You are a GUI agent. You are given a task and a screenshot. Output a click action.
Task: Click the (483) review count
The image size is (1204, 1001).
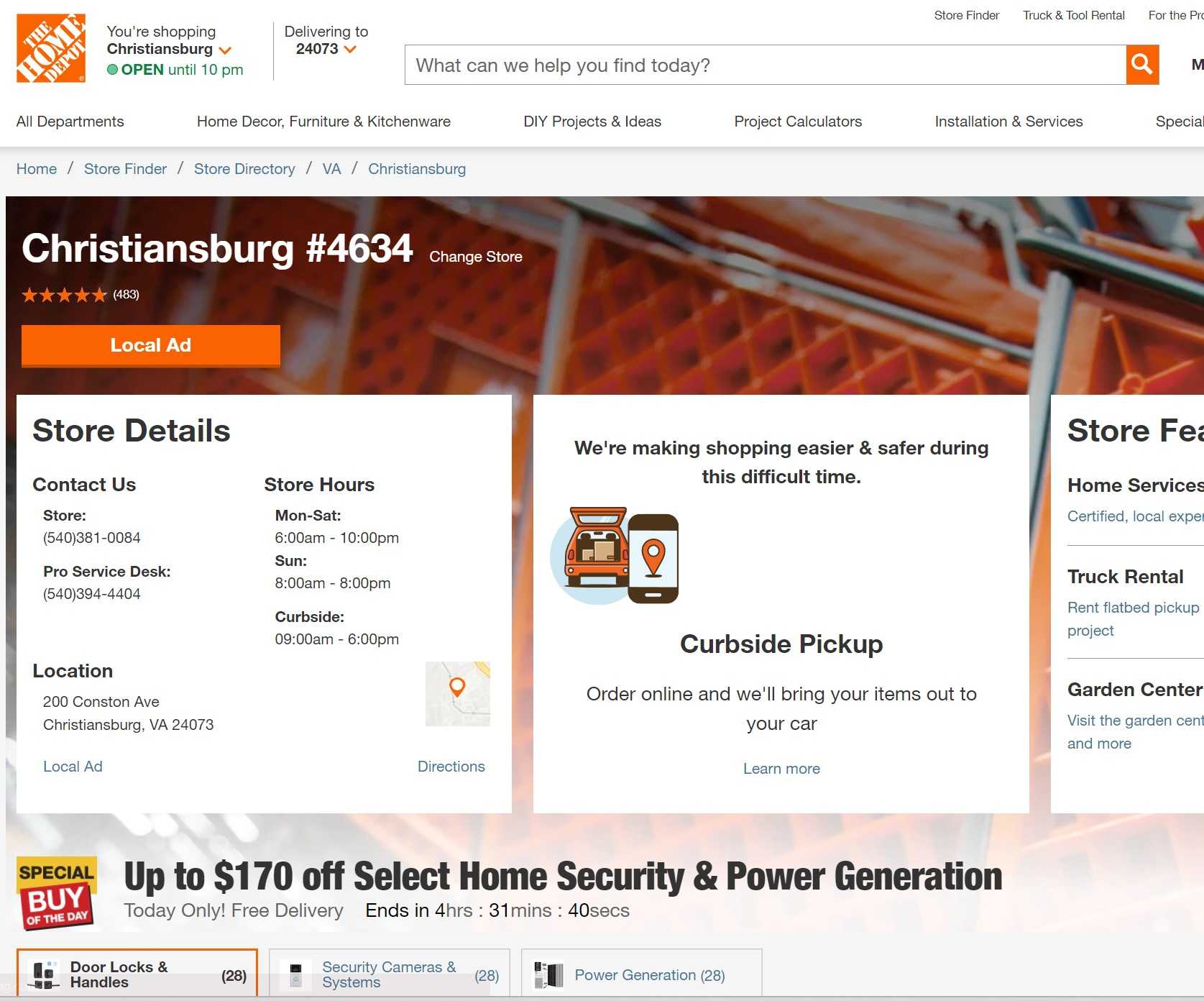126,294
